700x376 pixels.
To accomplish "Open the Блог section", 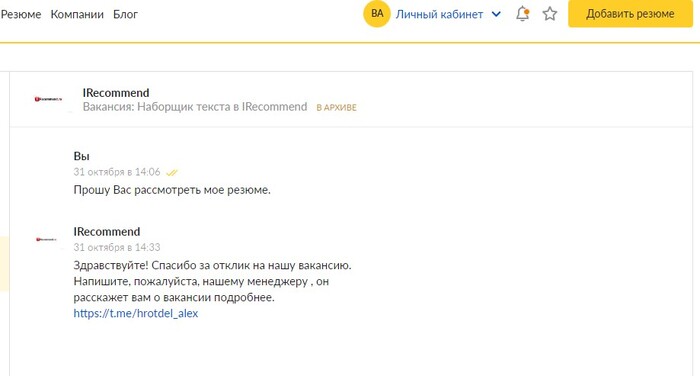I will pos(125,14).
